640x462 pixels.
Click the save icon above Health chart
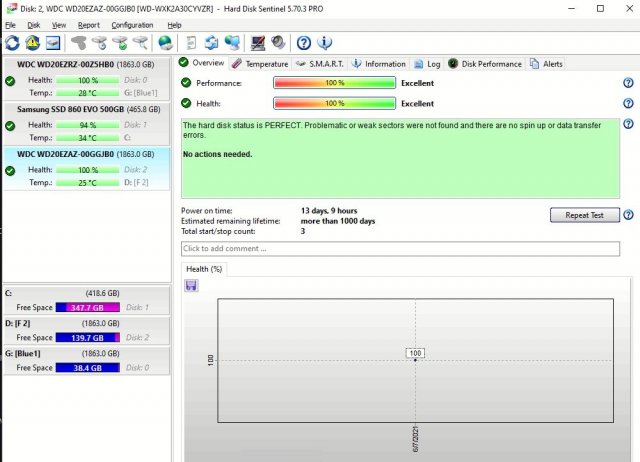tap(191, 285)
